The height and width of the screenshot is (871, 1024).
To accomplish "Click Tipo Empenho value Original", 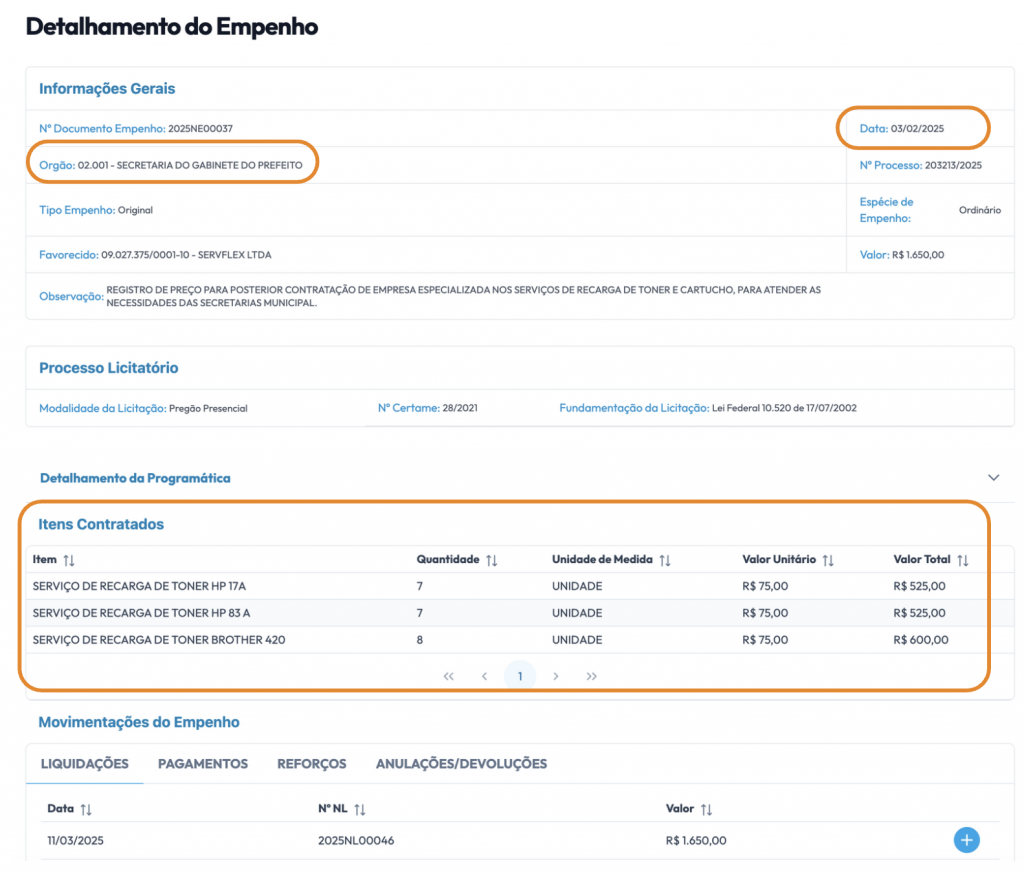I will [135, 210].
